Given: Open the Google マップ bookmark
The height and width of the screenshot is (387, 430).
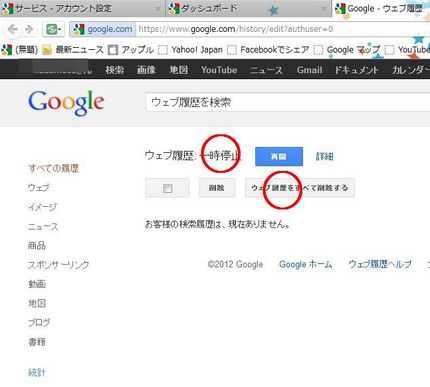Looking at the screenshot, I should coord(347,50).
